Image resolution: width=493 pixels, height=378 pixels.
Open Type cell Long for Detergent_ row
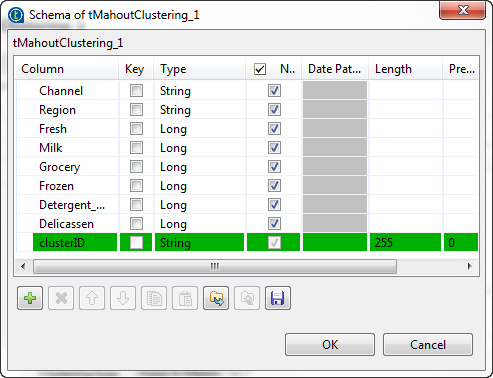coord(199,205)
